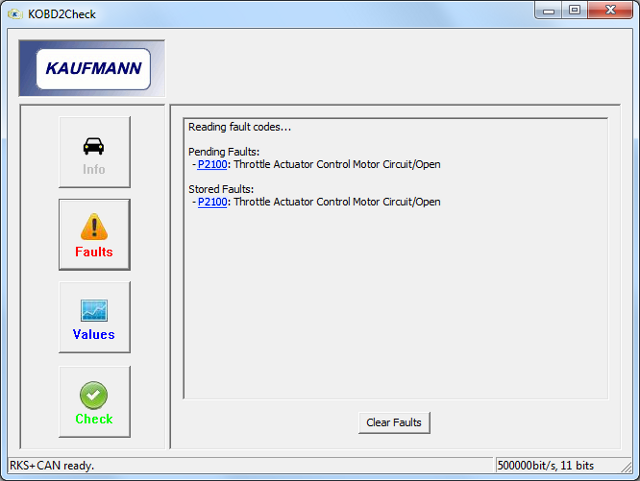
Task: Open P2100 link under Stored Faults
Action: pyautogui.click(x=212, y=202)
